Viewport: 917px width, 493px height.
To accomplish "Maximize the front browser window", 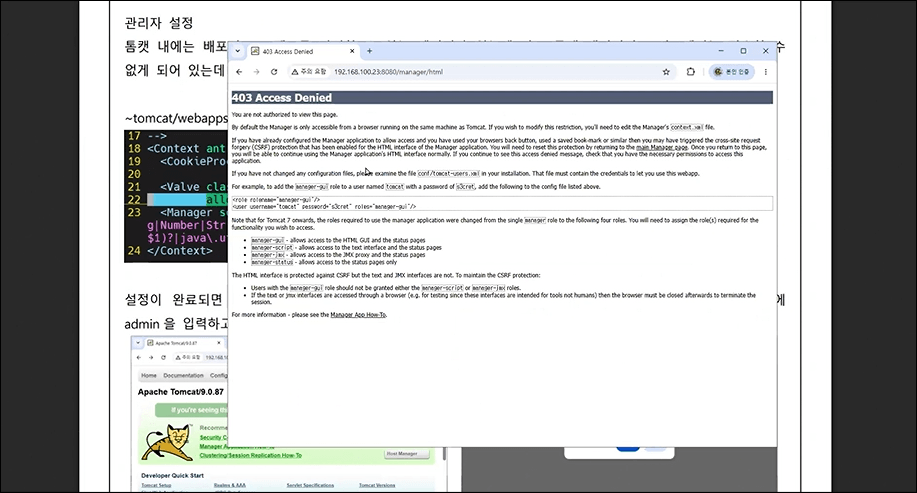I will 743,51.
